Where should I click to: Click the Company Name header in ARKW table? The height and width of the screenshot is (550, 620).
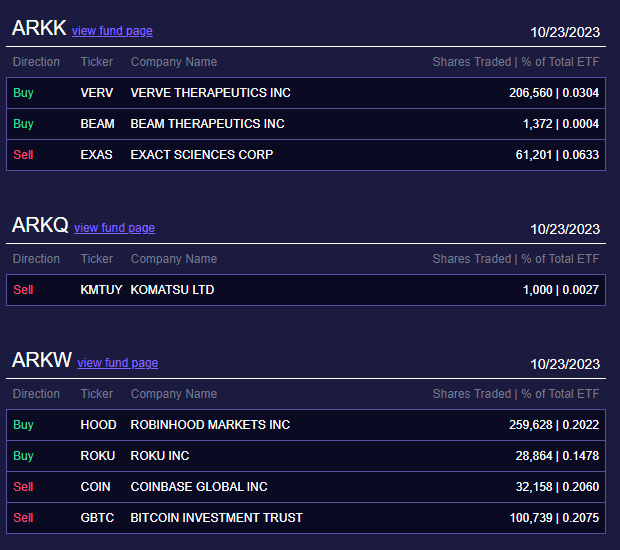[x=174, y=394]
